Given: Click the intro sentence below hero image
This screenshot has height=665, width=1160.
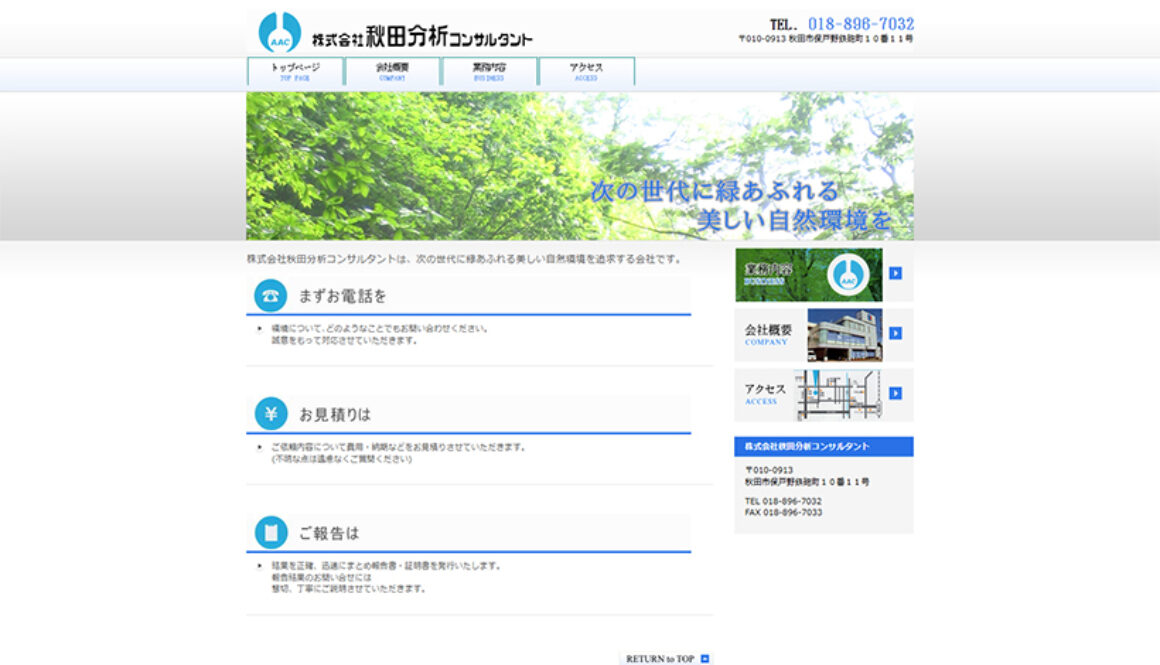Looking at the screenshot, I should click(465, 259).
